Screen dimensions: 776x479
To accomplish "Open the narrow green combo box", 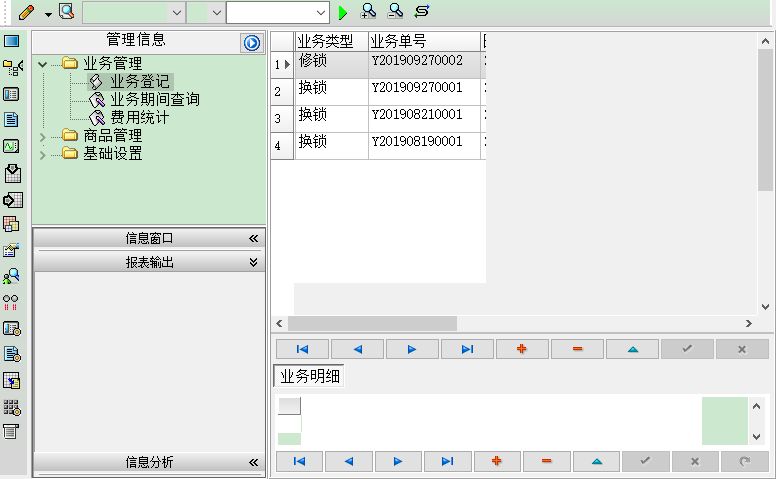I will pyautogui.click(x=205, y=12).
